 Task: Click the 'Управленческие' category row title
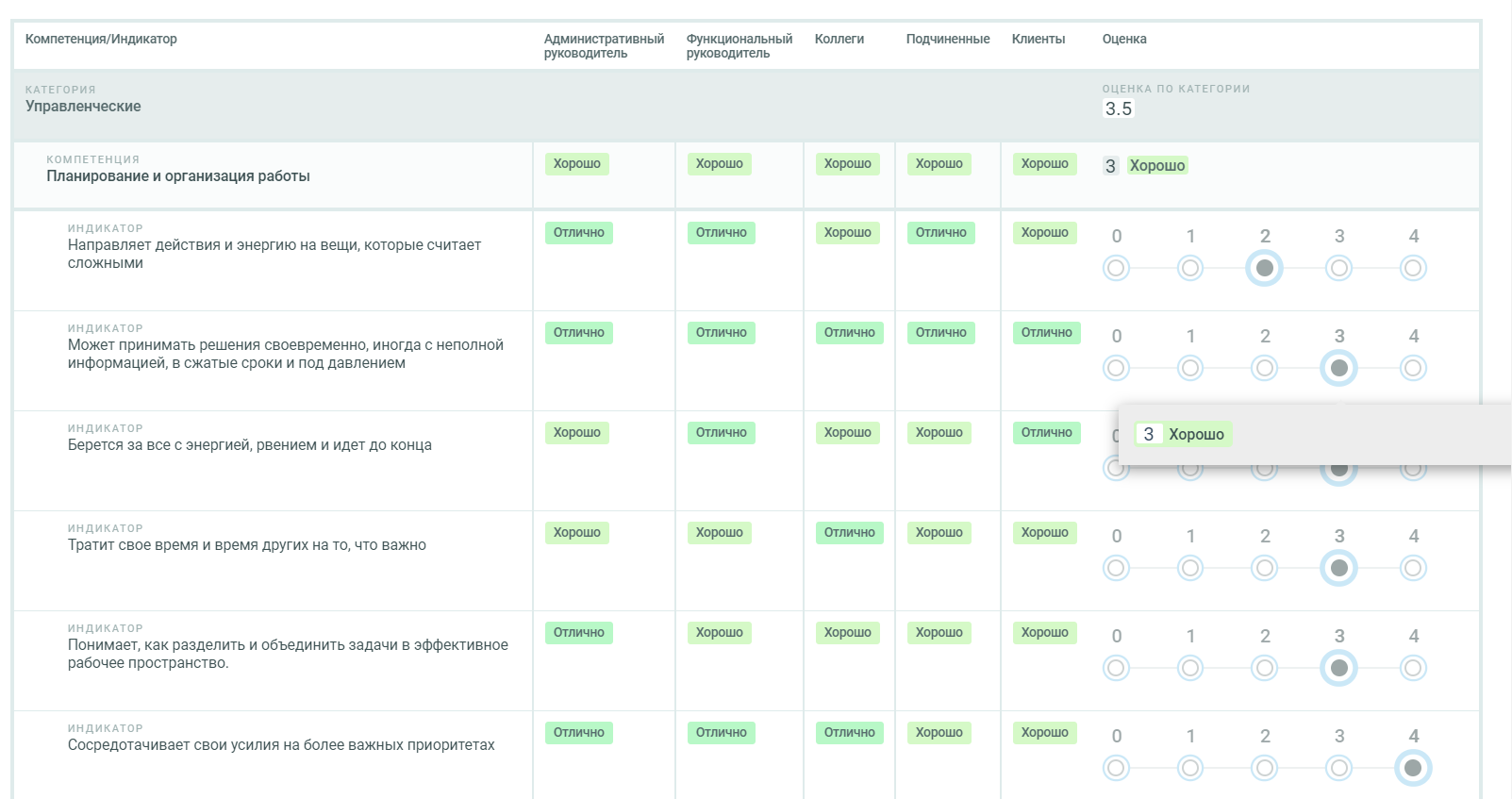[83, 107]
